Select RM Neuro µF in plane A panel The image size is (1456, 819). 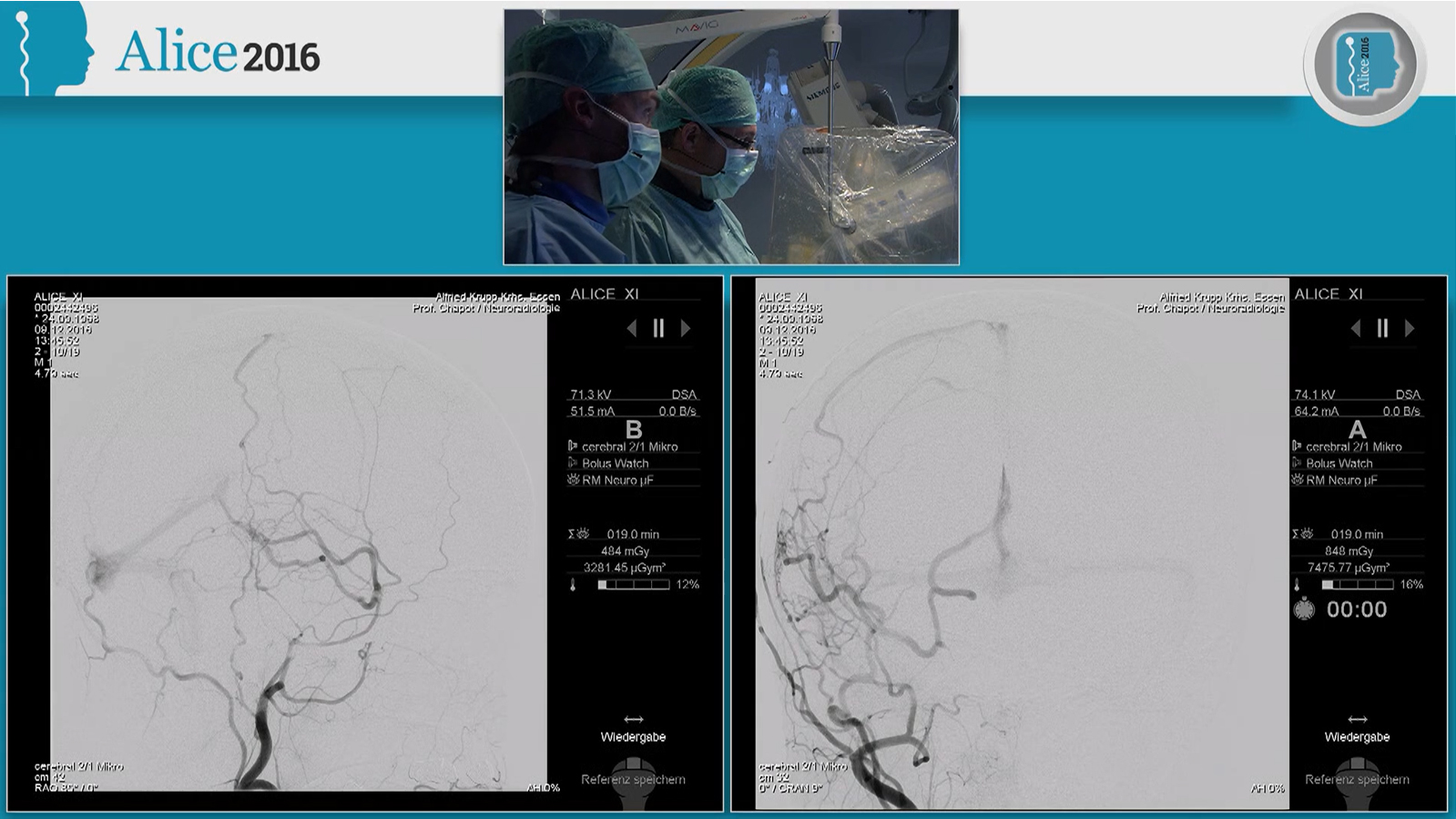pyautogui.click(x=1340, y=480)
